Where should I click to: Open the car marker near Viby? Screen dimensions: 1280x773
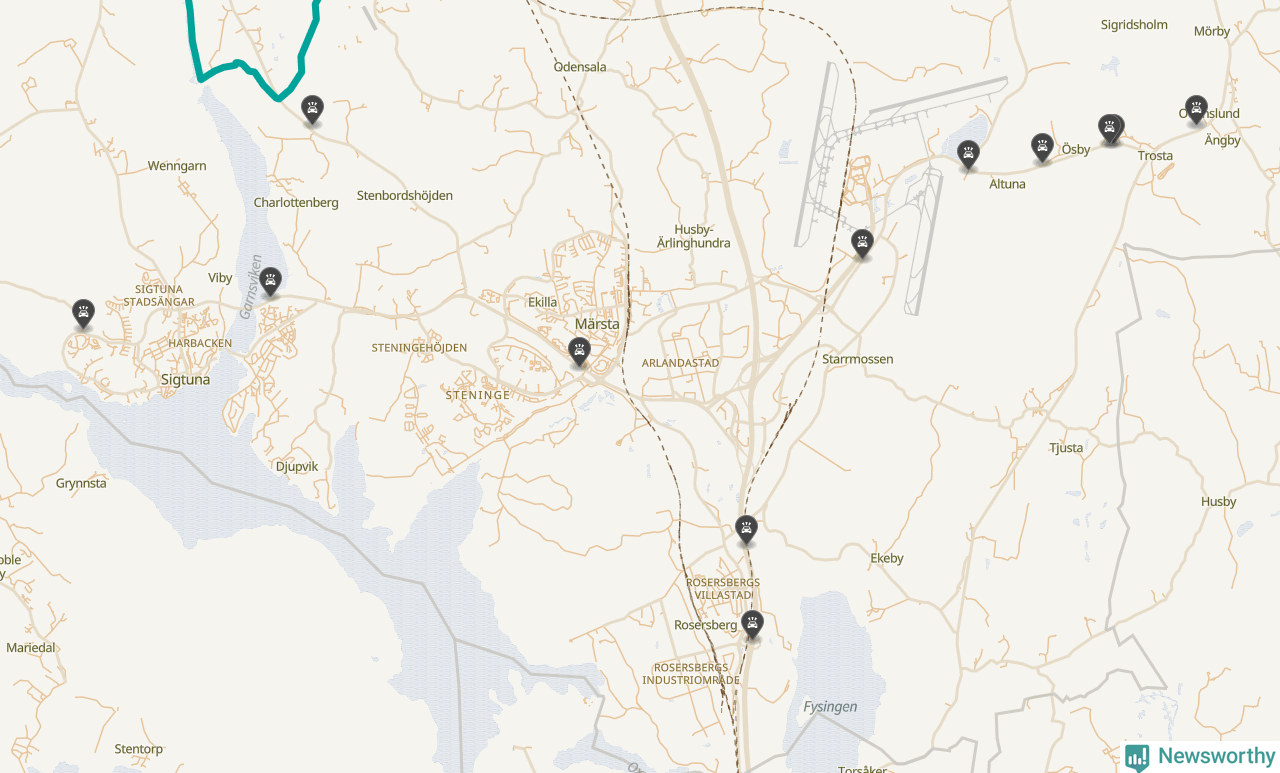point(270,280)
